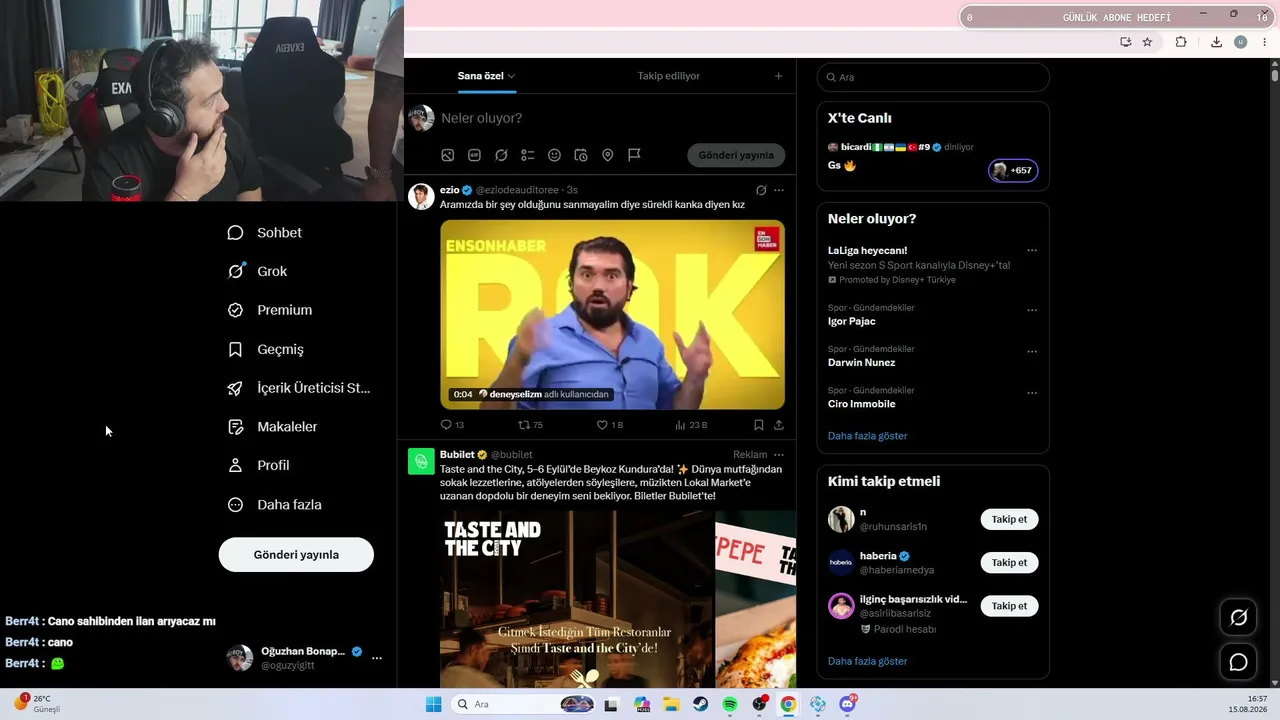Show more trends under Neler oluyor?

868,436
